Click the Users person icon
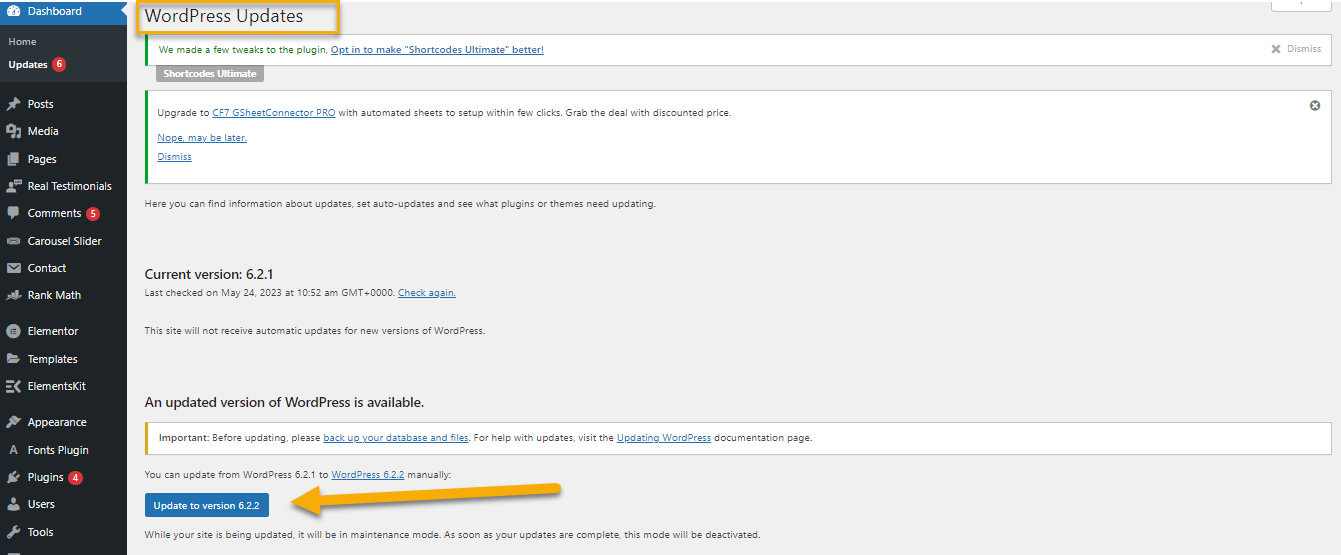The height and width of the screenshot is (555, 1341). click(x=13, y=504)
